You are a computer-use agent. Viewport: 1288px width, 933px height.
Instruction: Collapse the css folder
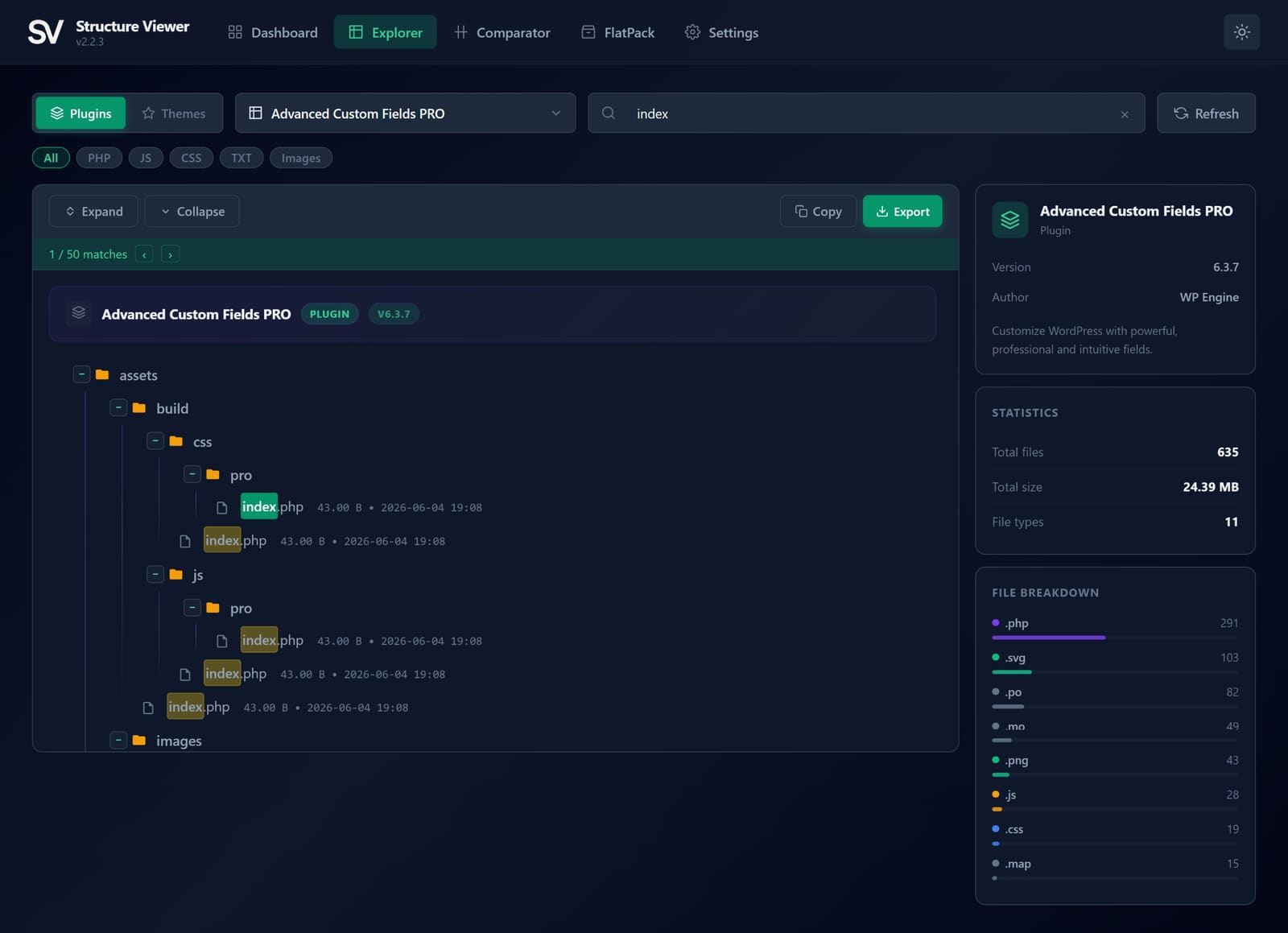click(155, 441)
